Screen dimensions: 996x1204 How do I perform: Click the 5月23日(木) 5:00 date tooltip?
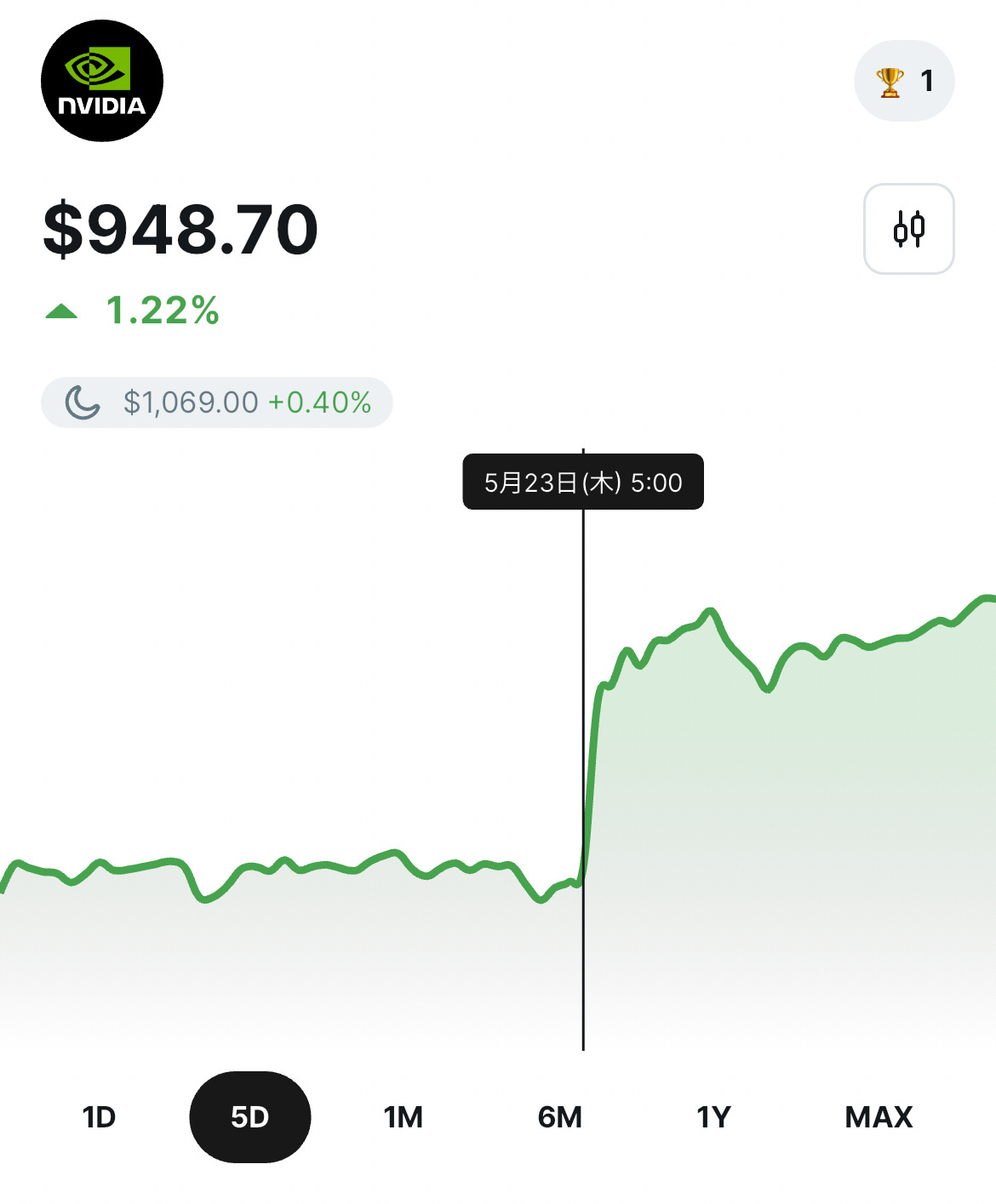click(583, 482)
